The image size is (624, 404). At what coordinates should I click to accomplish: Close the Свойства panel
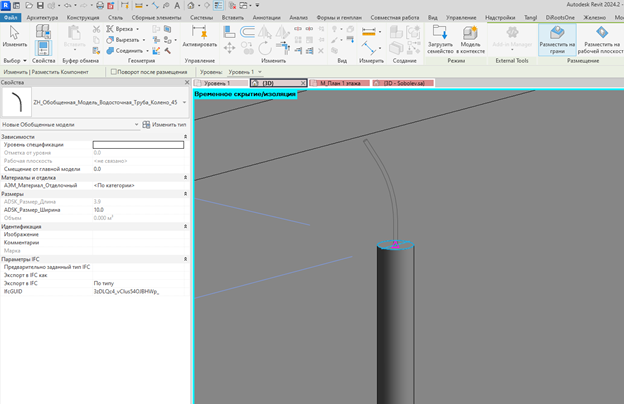point(187,82)
